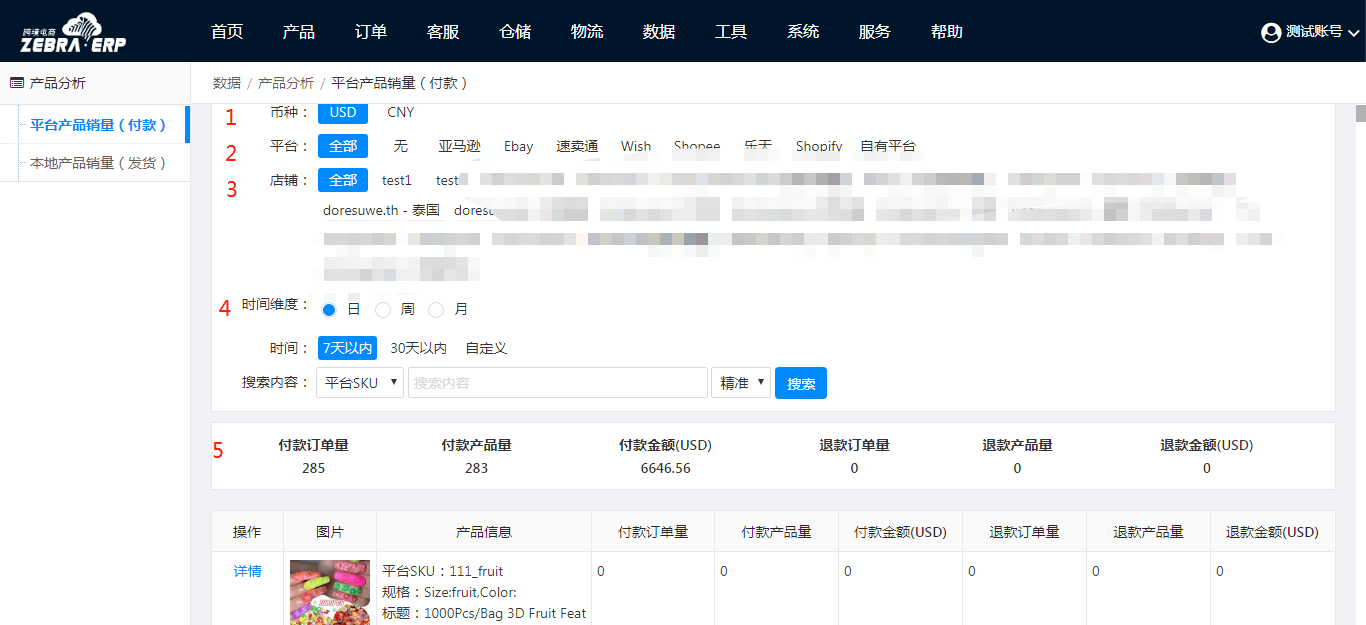Filter platform by 亚马逊
The width and height of the screenshot is (1366, 625).
(x=459, y=146)
